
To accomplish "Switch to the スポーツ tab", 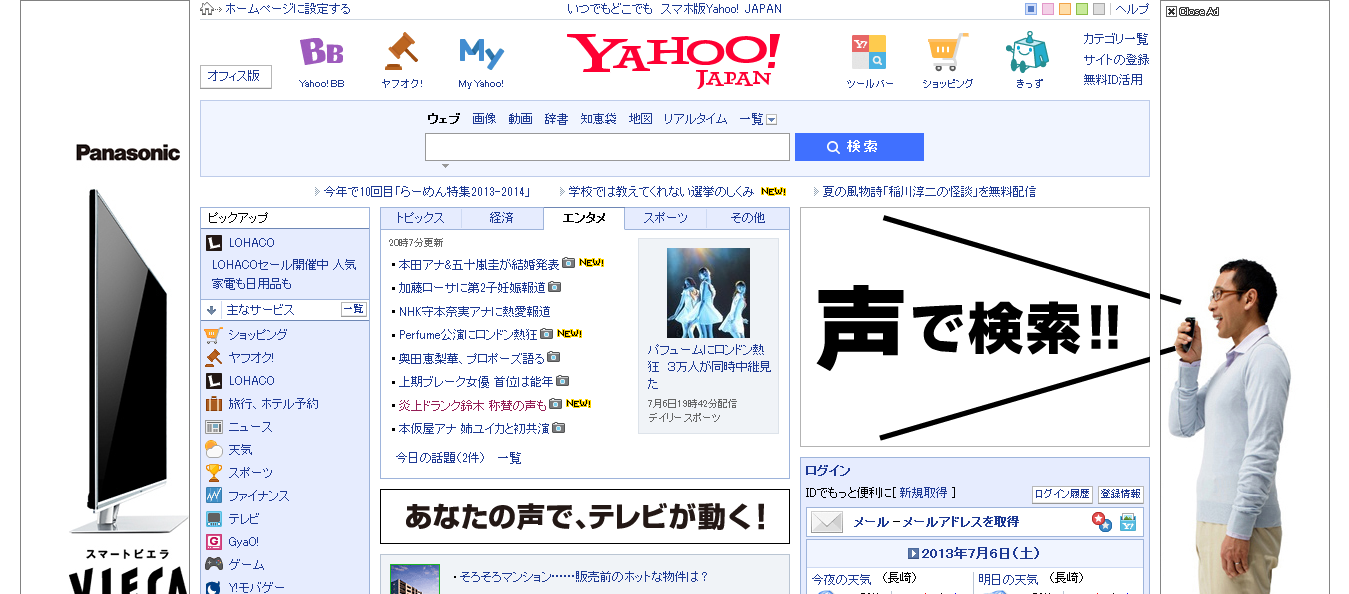I will point(665,218).
